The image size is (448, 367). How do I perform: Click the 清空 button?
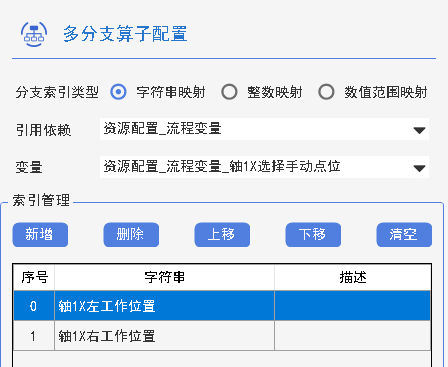404,235
